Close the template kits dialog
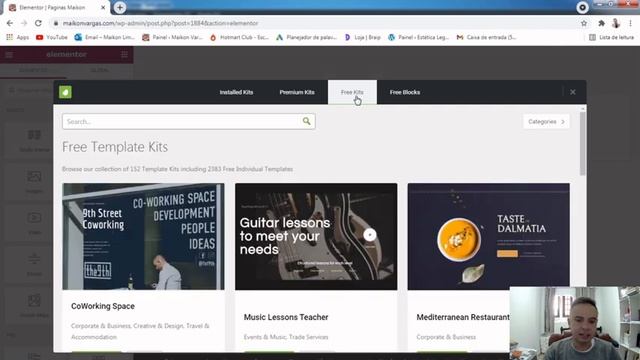 [573, 92]
